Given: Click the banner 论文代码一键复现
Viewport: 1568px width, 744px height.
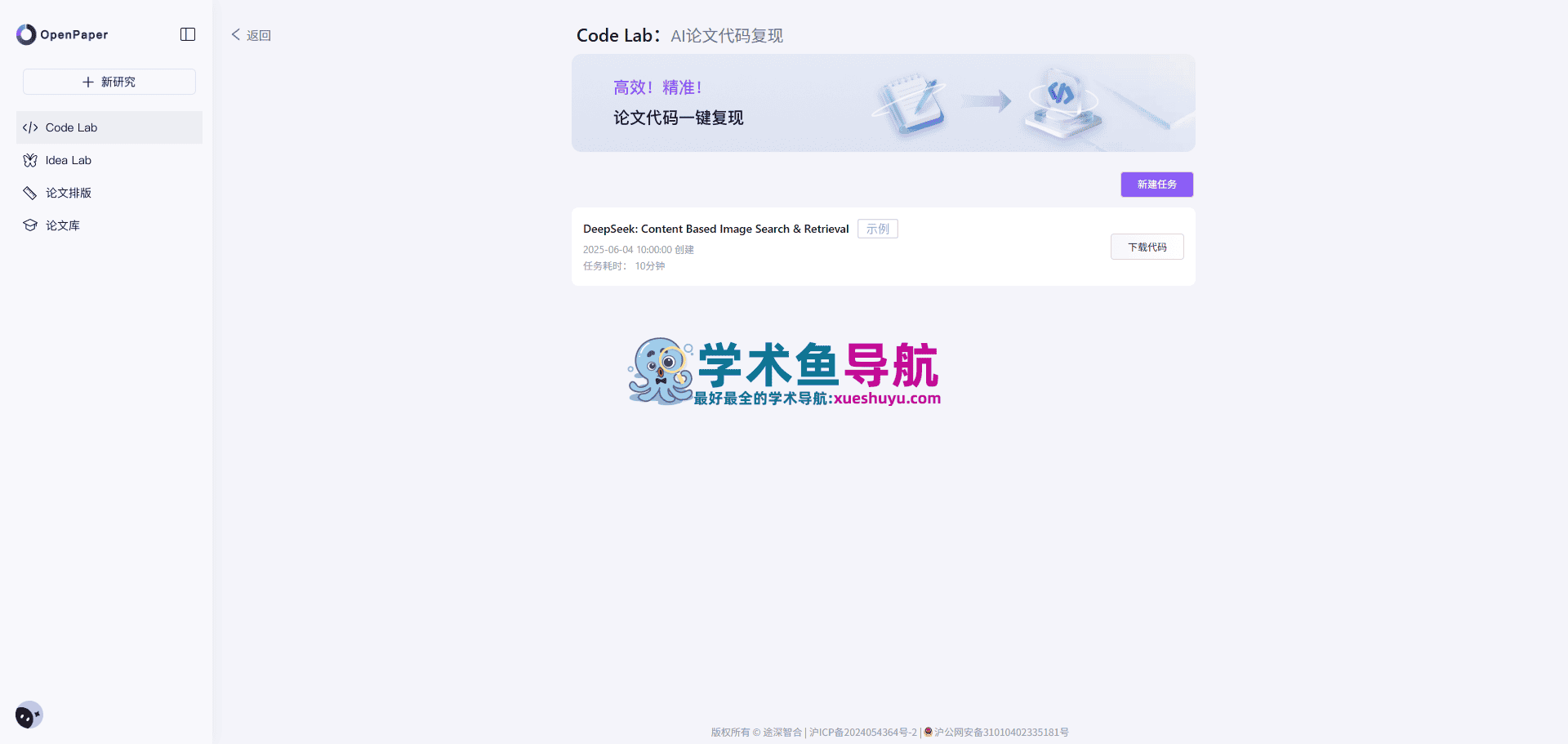Looking at the screenshot, I should pyautogui.click(x=884, y=103).
